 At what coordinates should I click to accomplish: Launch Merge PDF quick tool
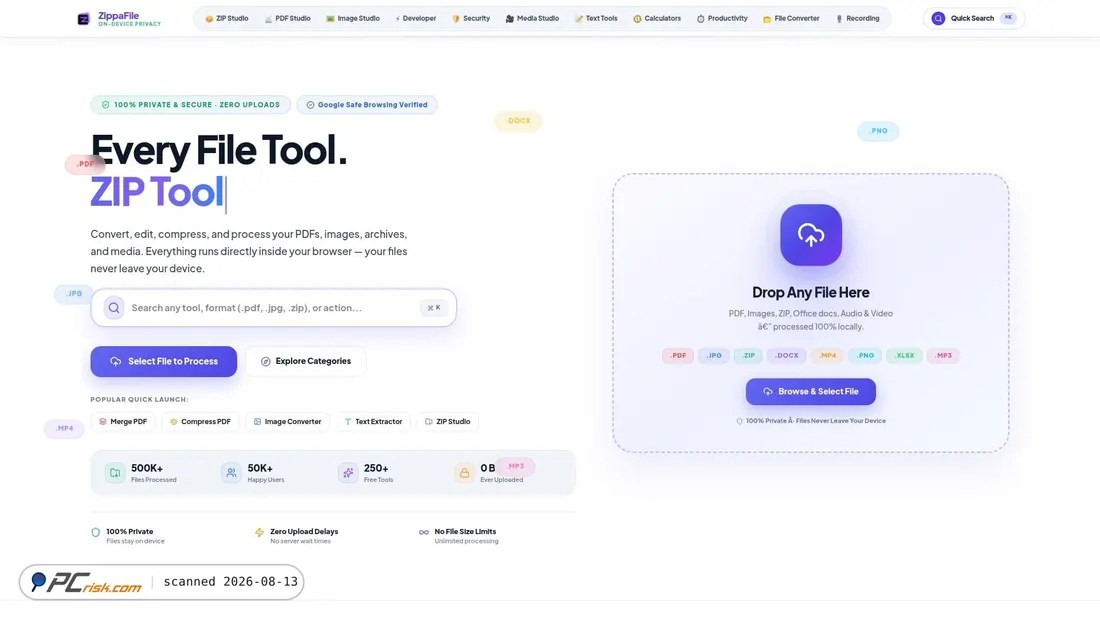coord(123,422)
